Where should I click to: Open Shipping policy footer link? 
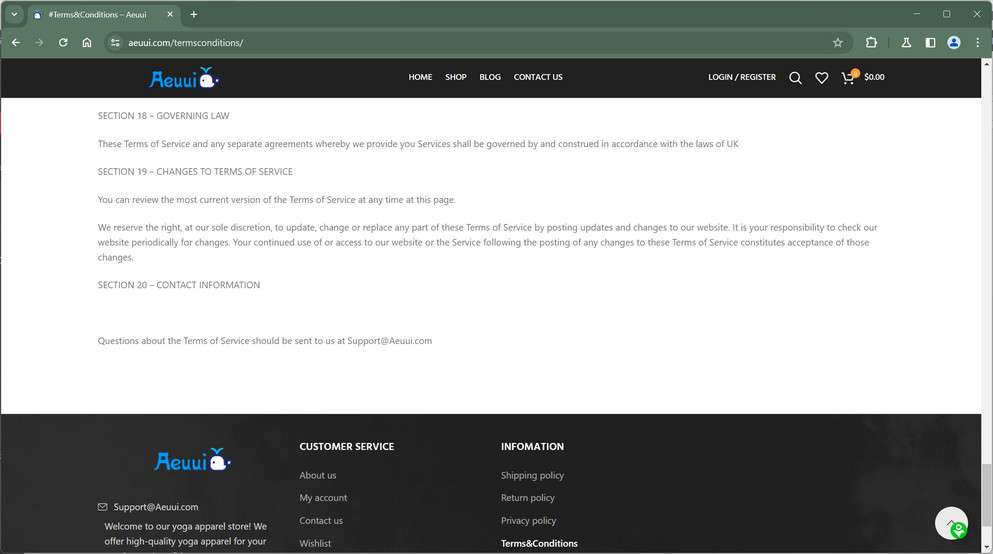pyautogui.click(x=532, y=475)
